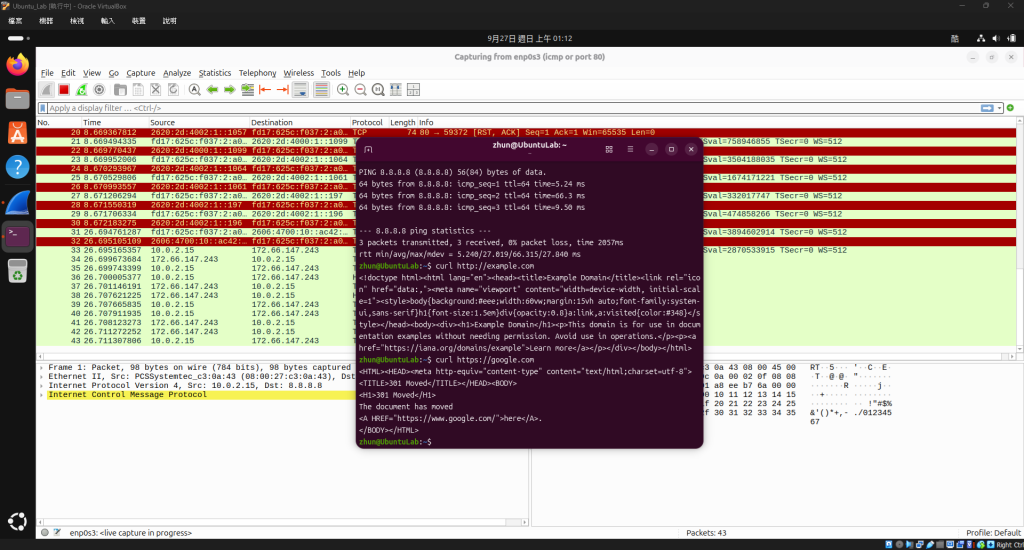
Task: Open the Statistics menu
Action: coord(215,73)
